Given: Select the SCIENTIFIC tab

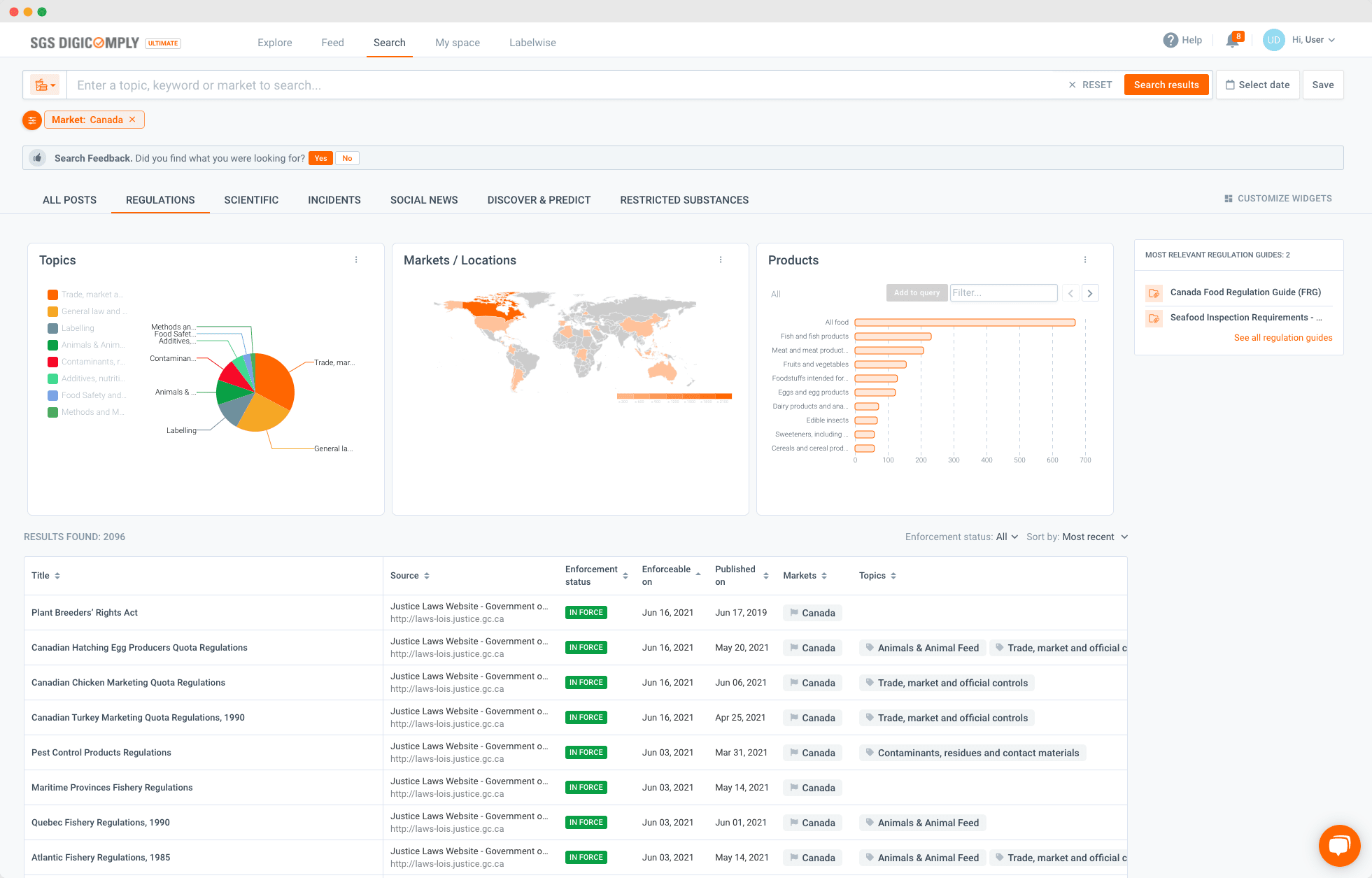Looking at the screenshot, I should (x=251, y=200).
